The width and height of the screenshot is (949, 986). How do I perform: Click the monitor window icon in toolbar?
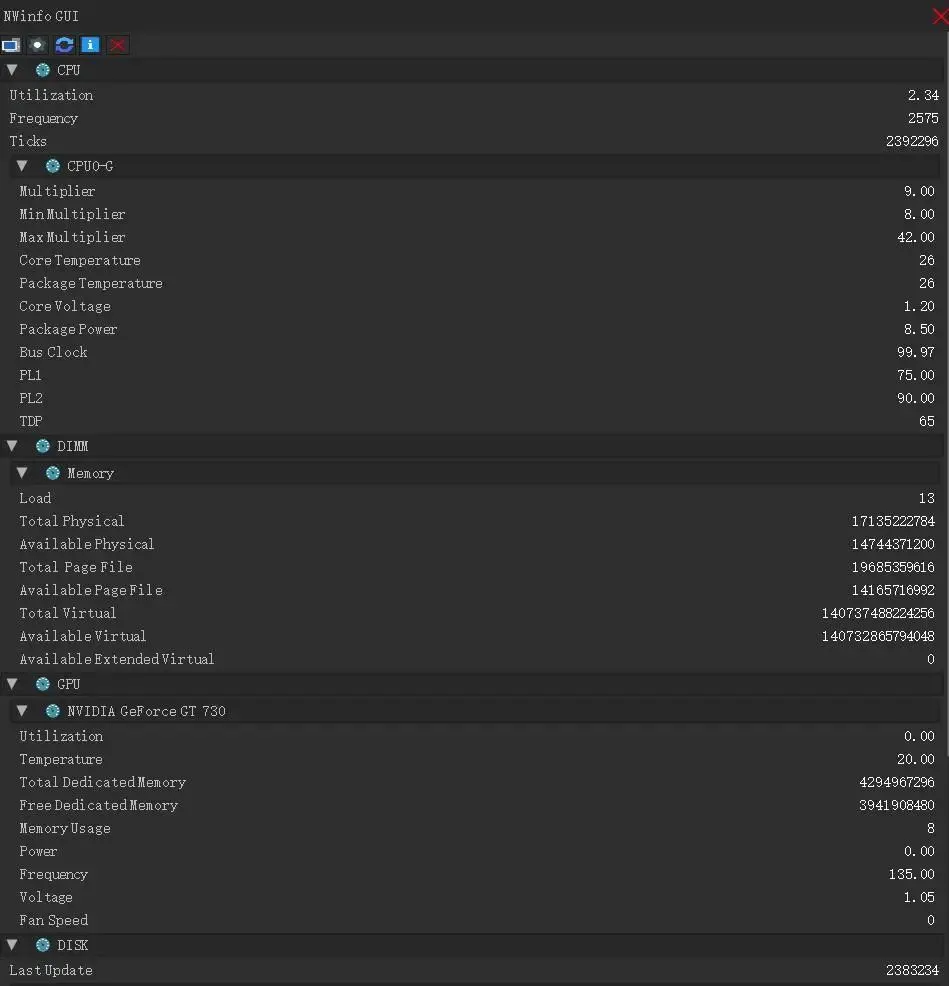tap(11, 45)
